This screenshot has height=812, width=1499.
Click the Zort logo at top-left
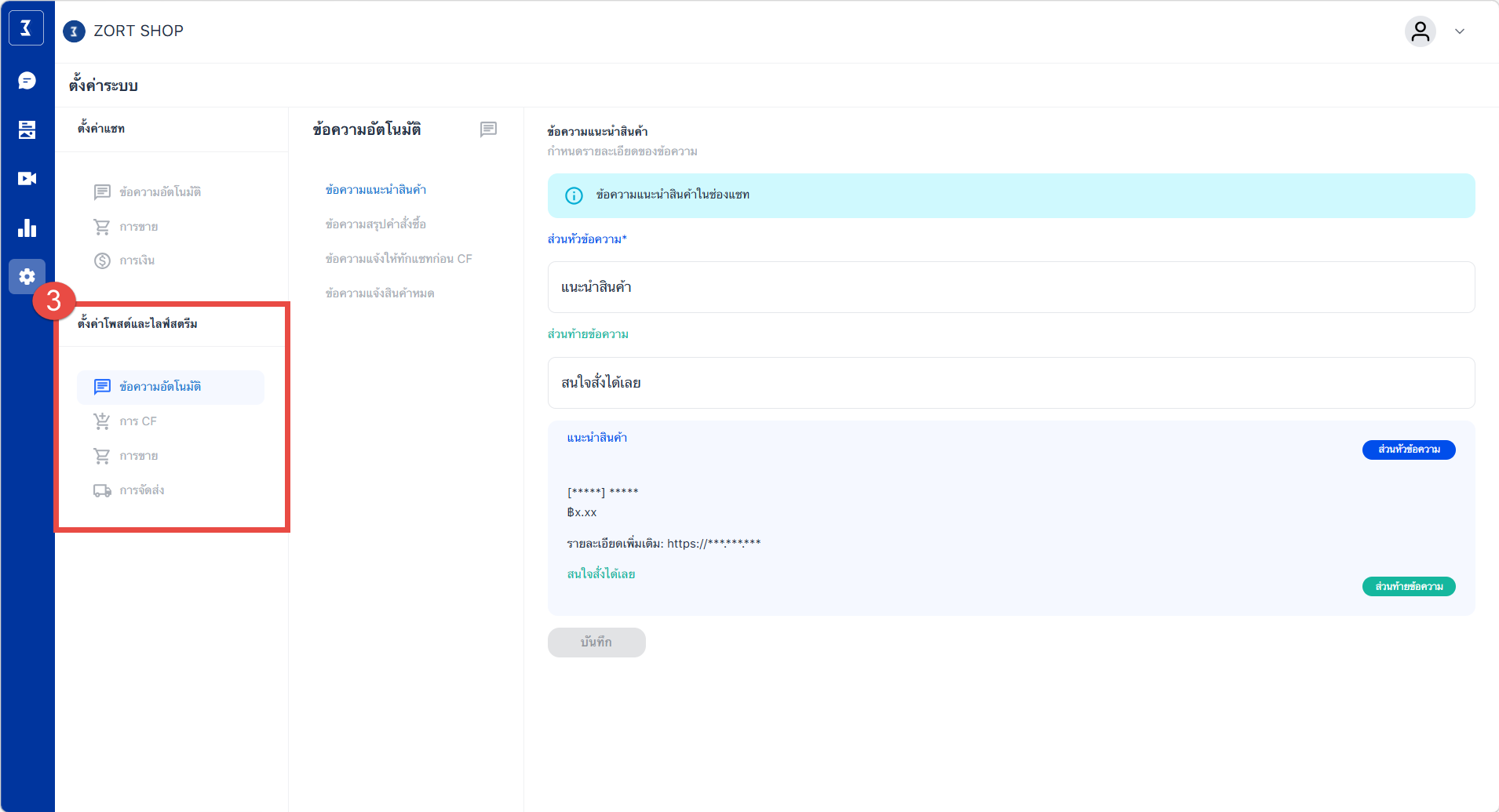(x=26, y=29)
